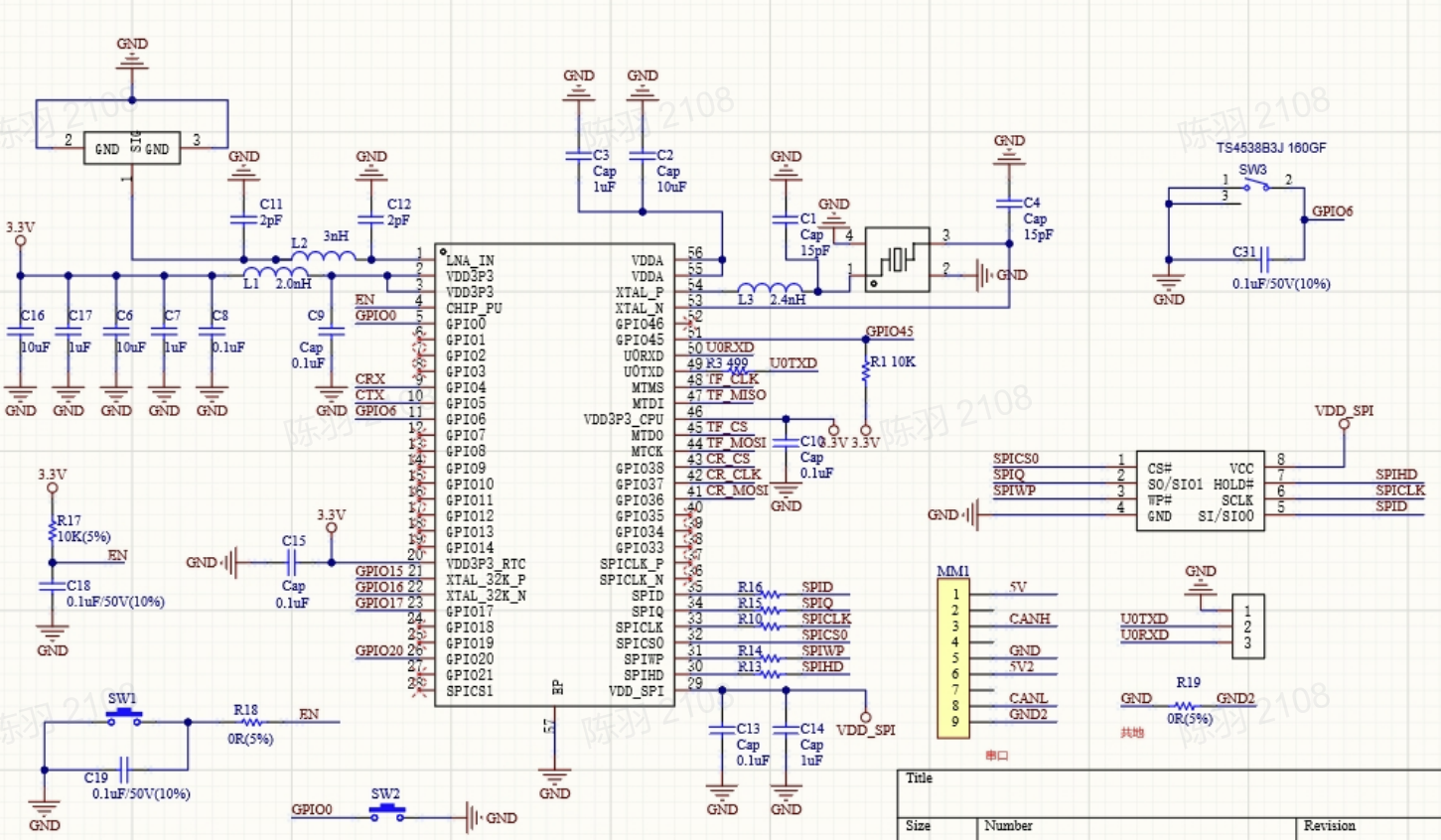The width and height of the screenshot is (1441, 840).
Task: Click resistor R13 on SPIHD line
Action: coord(771,673)
